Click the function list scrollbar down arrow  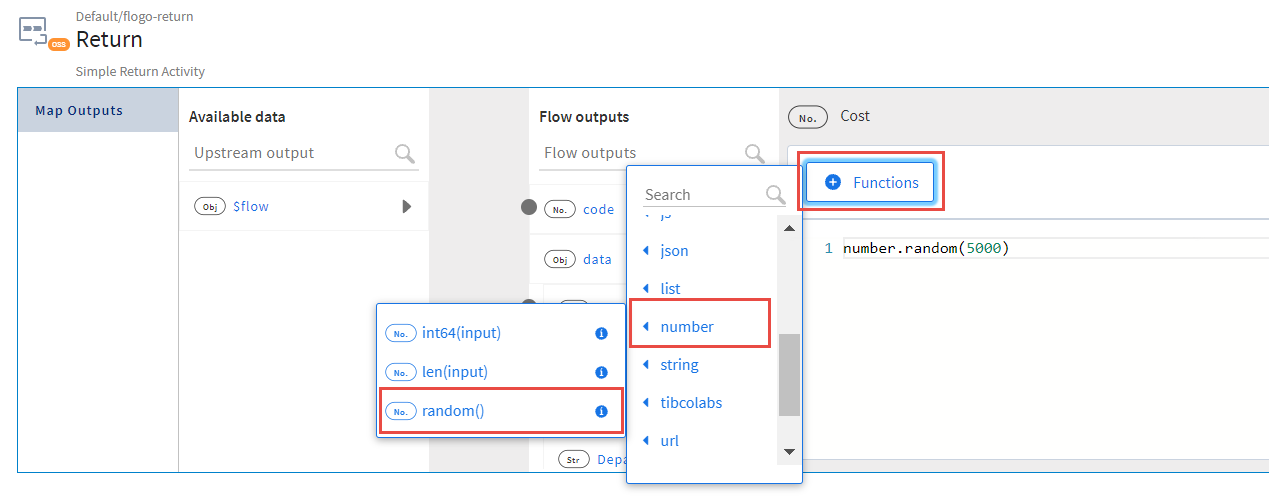tap(789, 451)
